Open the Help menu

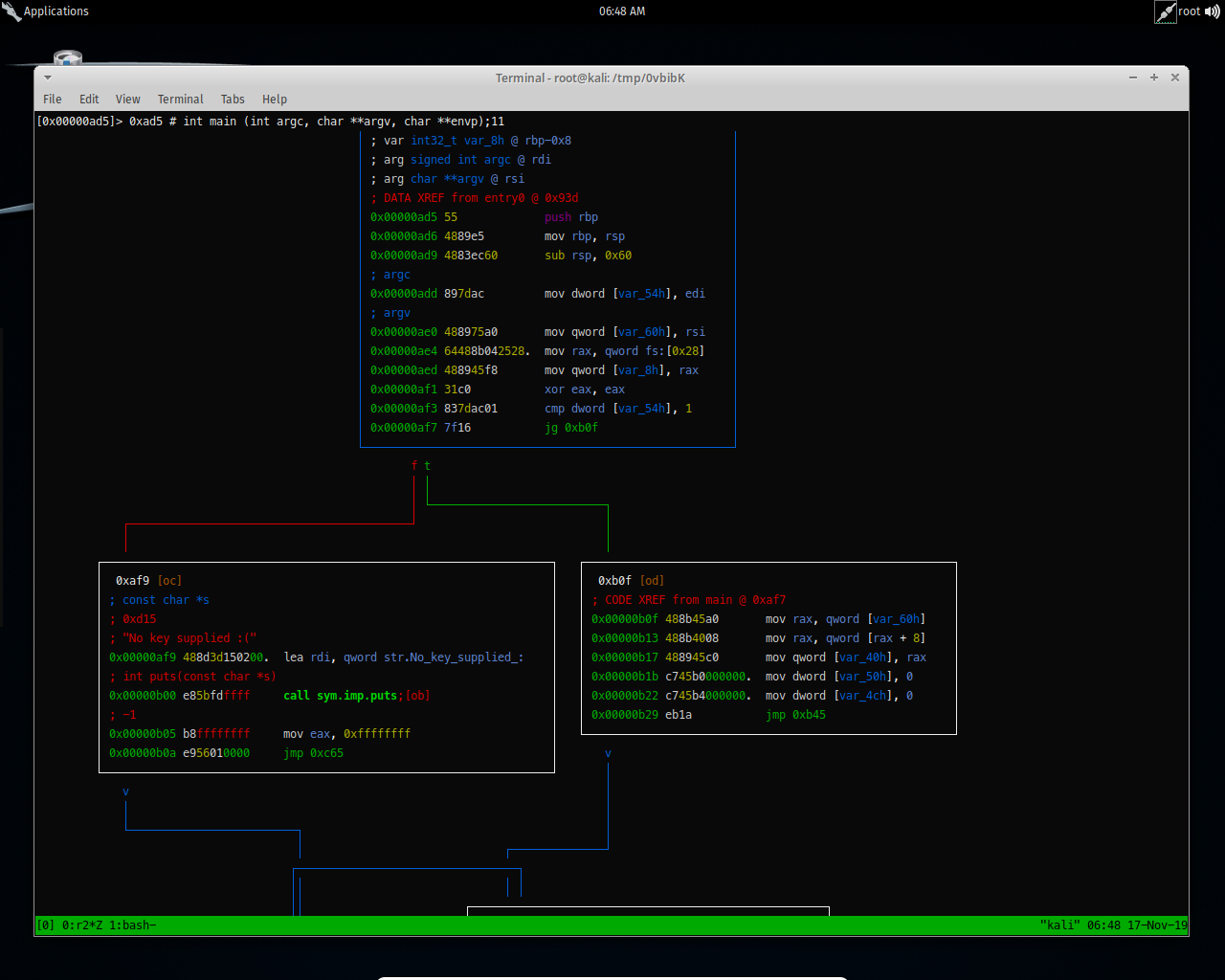pos(275,100)
